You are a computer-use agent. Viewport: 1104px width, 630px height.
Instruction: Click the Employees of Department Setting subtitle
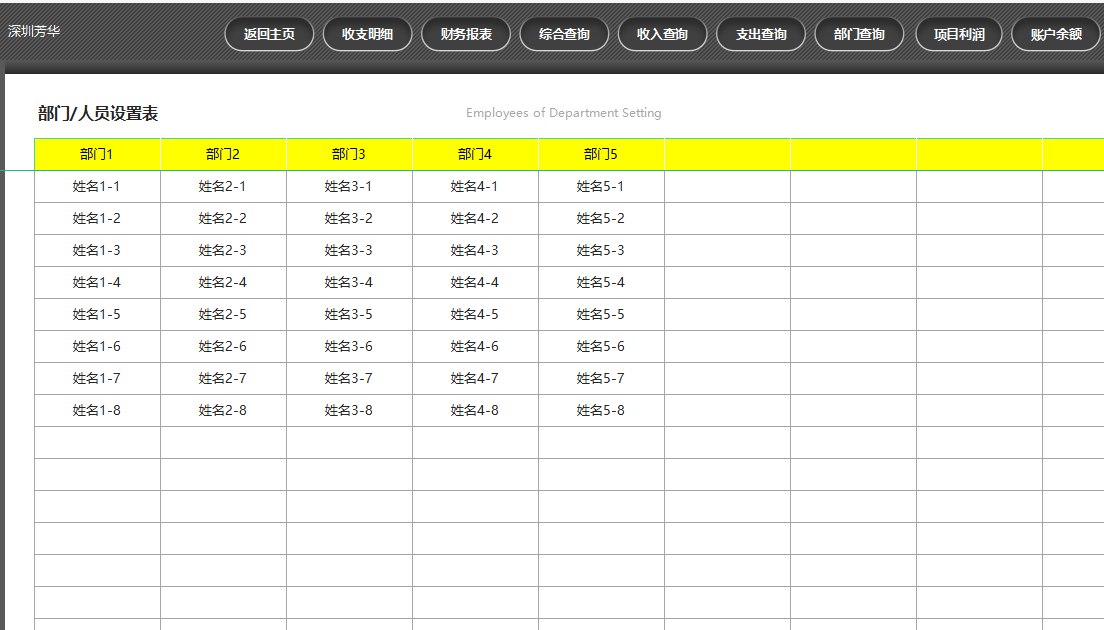click(563, 113)
